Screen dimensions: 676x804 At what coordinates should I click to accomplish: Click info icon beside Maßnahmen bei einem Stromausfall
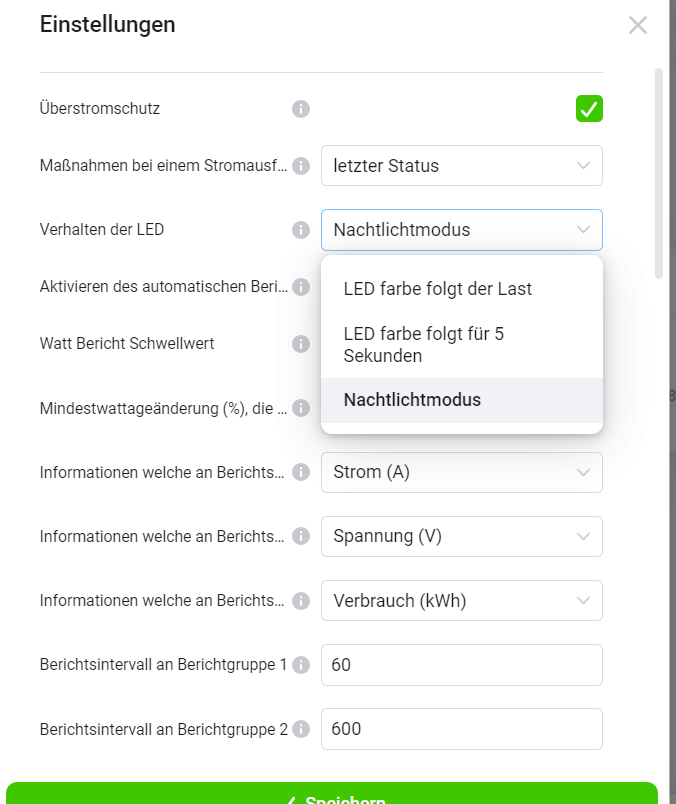(x=301, y=166)
